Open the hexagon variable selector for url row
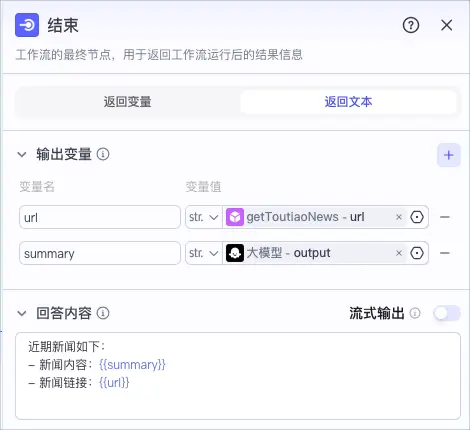 click(417, 217)
